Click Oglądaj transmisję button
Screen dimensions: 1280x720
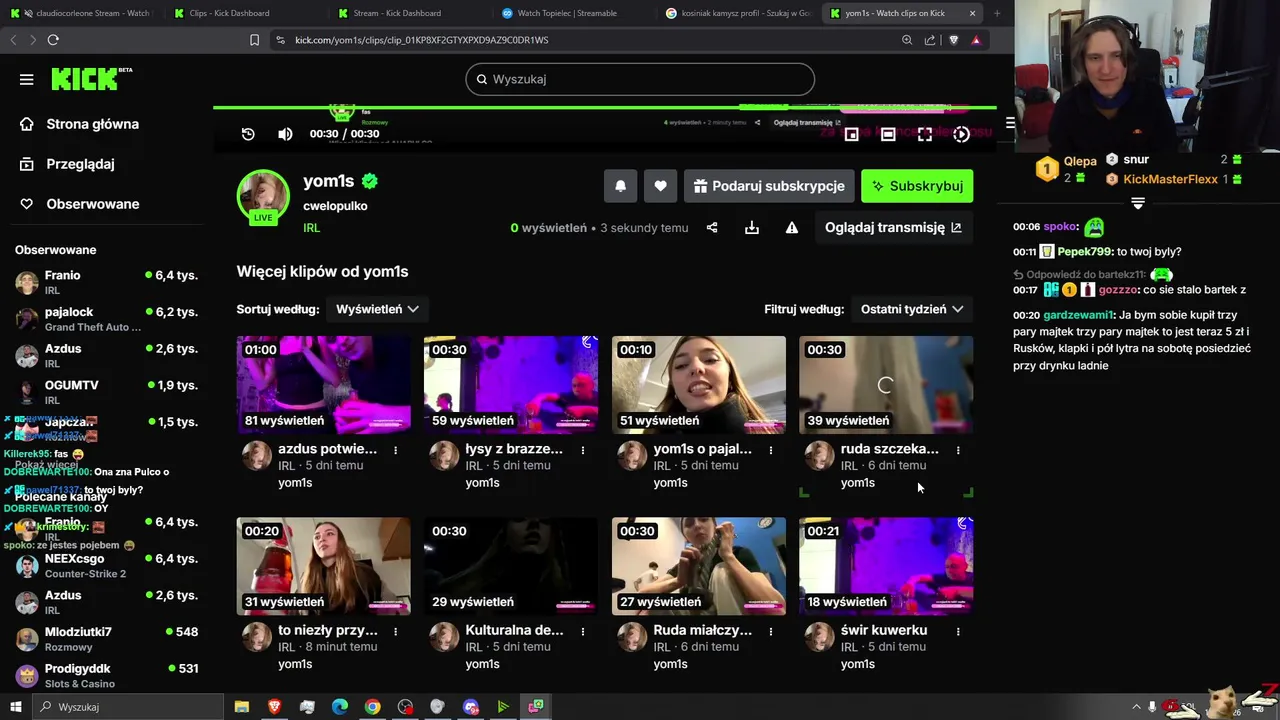coord(893,228)
